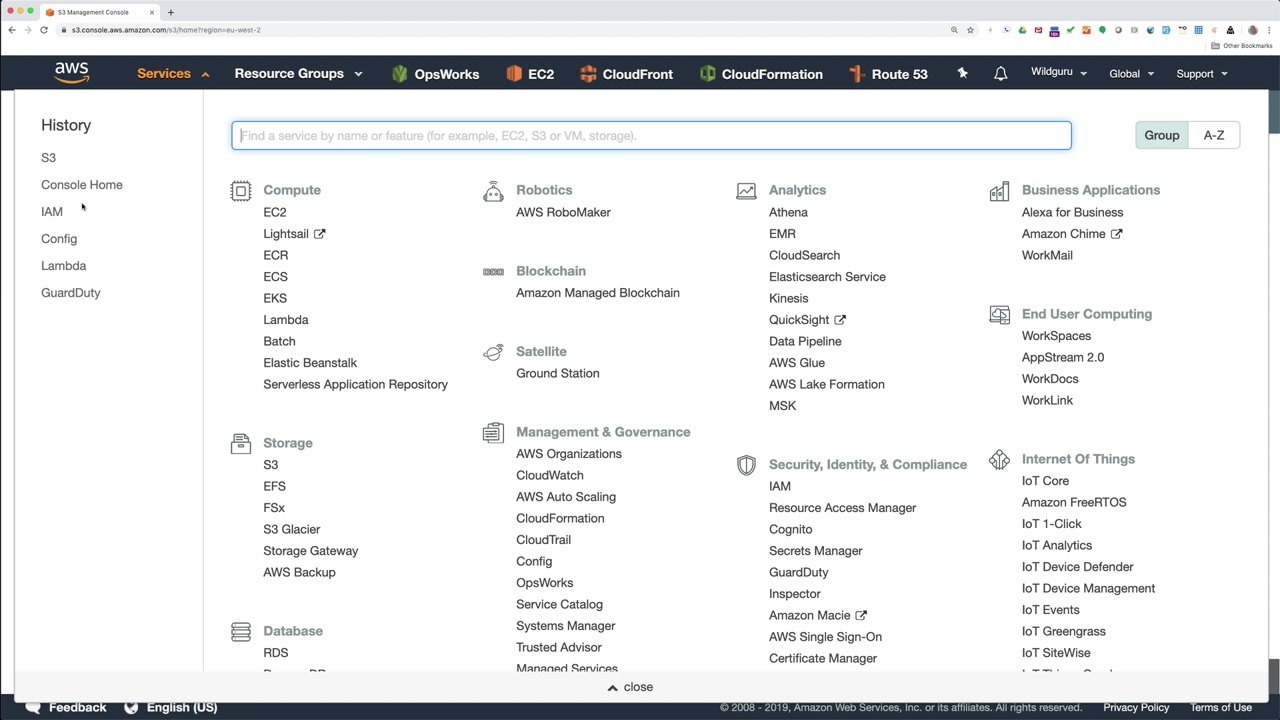Viewport: 1280px width, 720px height.
Task: Open S3 from History
Action: pos(48,158)
